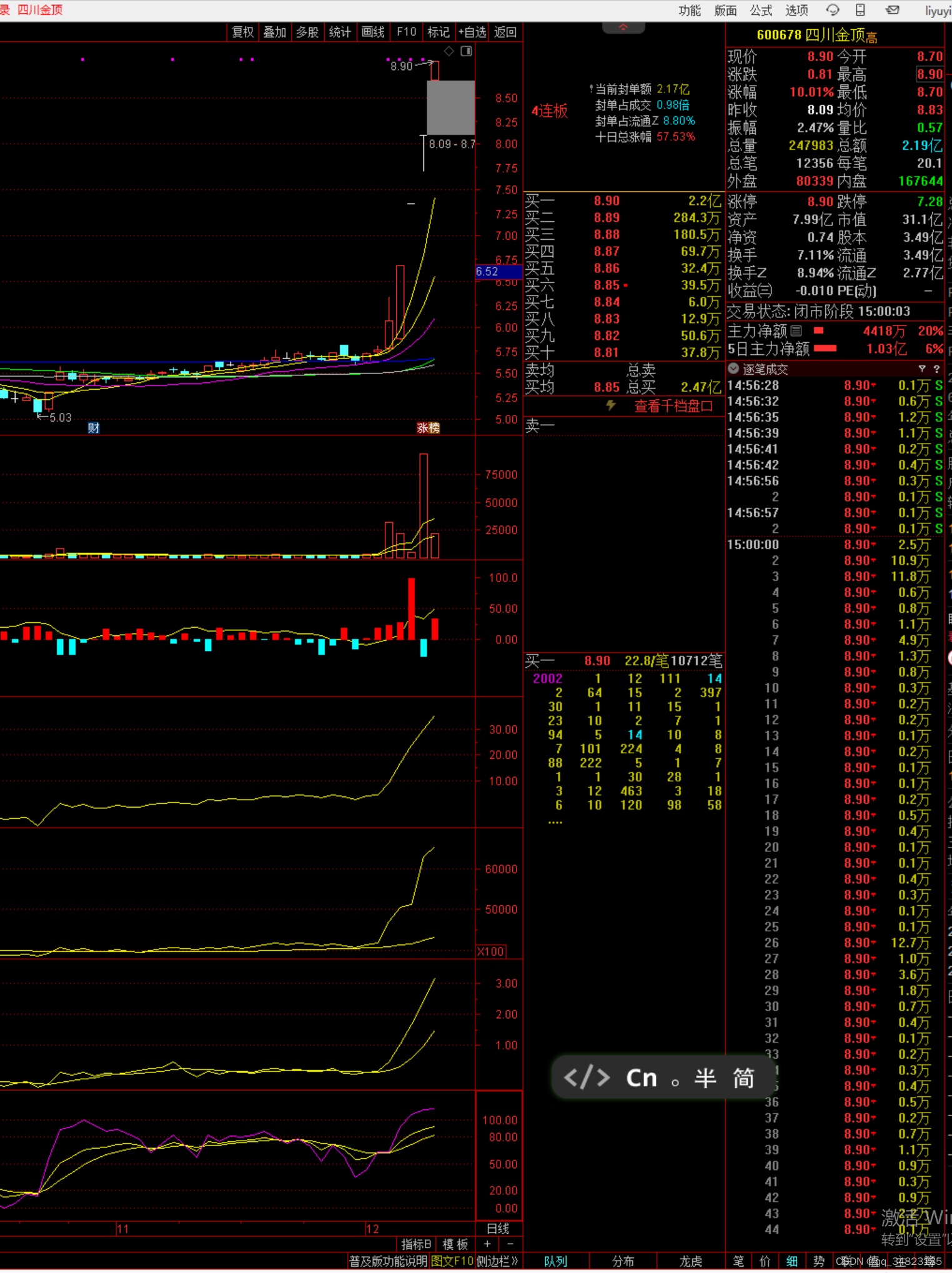The width and height of the screenshot is (952, 1273).
Task: Select the 画线 drawing tool
Action: pyautogui.click(x=373, y=32)
